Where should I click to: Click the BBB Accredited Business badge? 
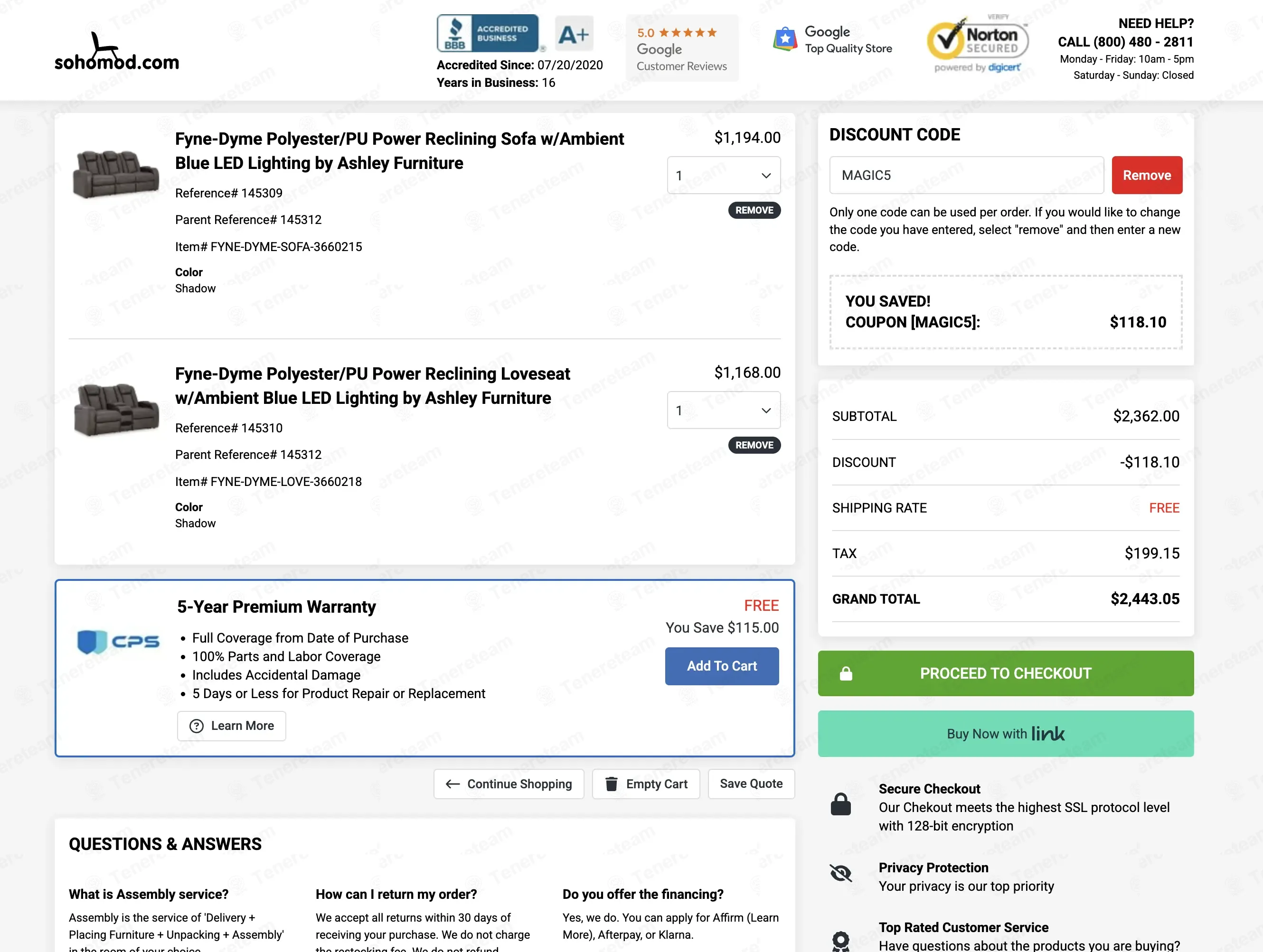coord(488,33)
